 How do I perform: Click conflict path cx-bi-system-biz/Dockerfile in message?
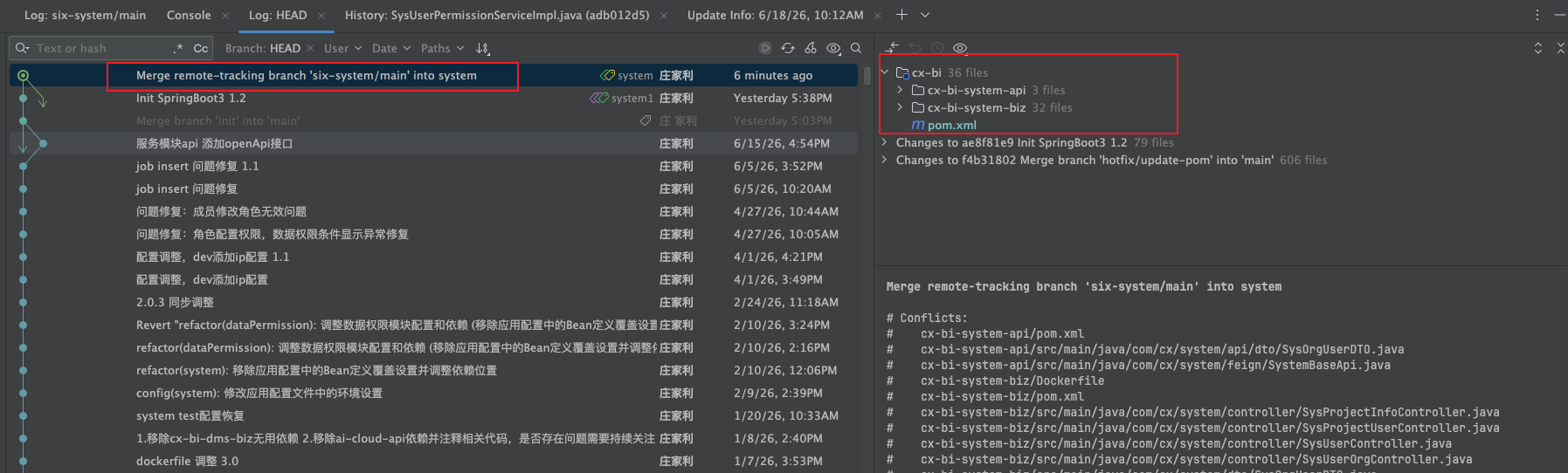pyautogui.click(x=1012, y=381)
